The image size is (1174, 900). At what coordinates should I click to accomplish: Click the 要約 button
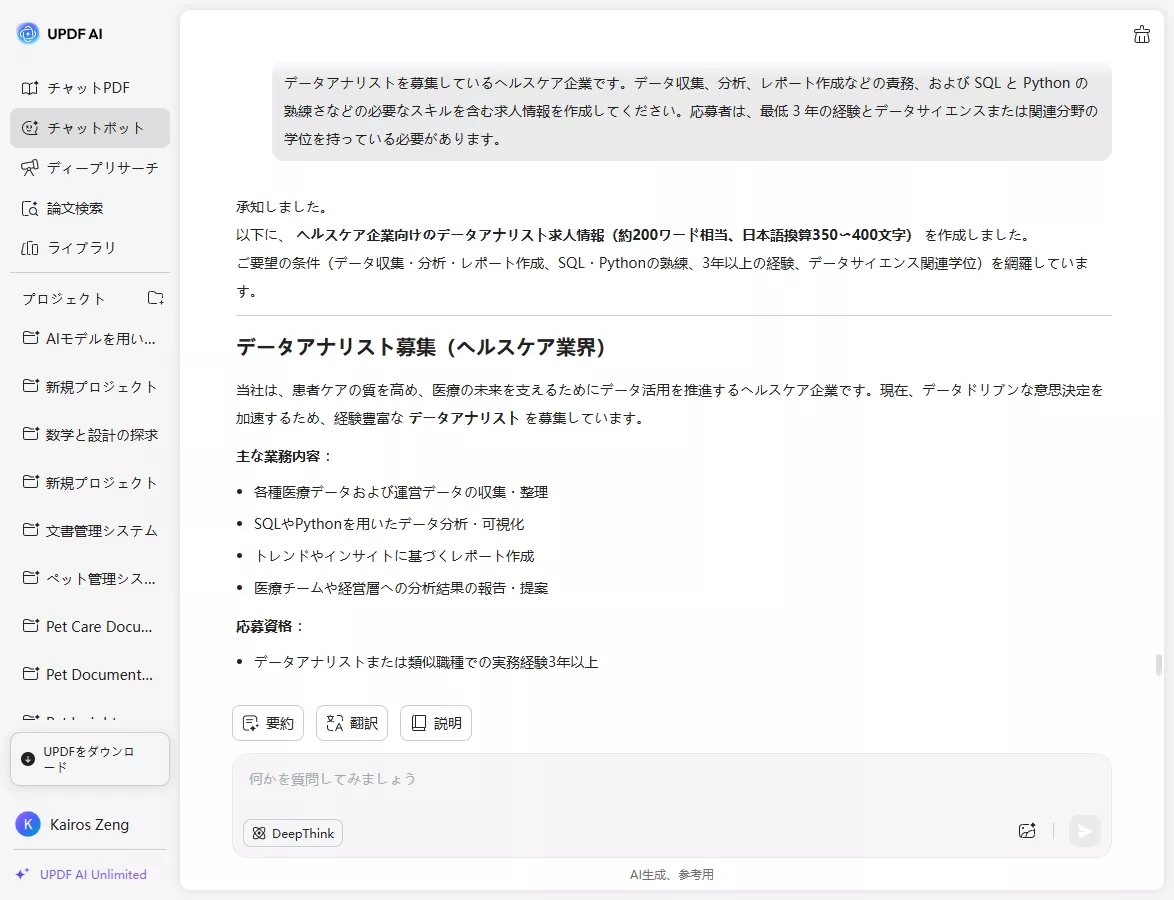[267, 723]
